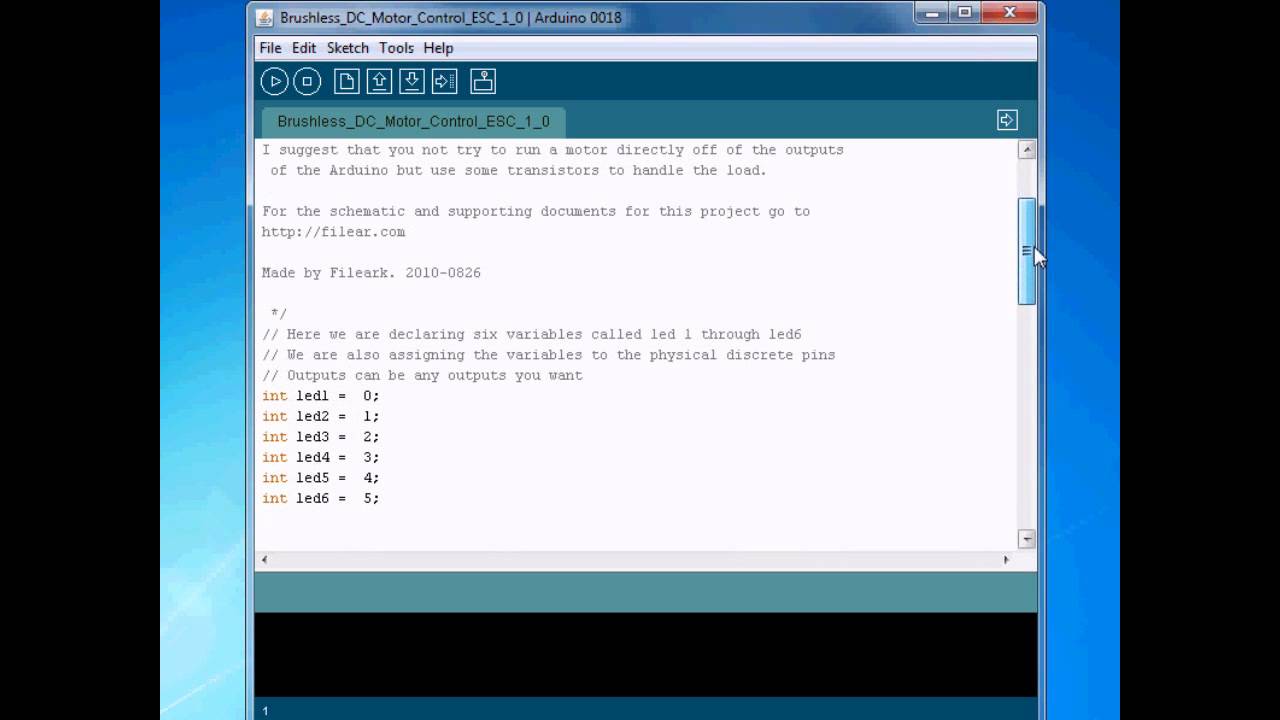1280x720 pixels.
Task: Click the horizontal scrollbar right arrow
Action: 1006,560
